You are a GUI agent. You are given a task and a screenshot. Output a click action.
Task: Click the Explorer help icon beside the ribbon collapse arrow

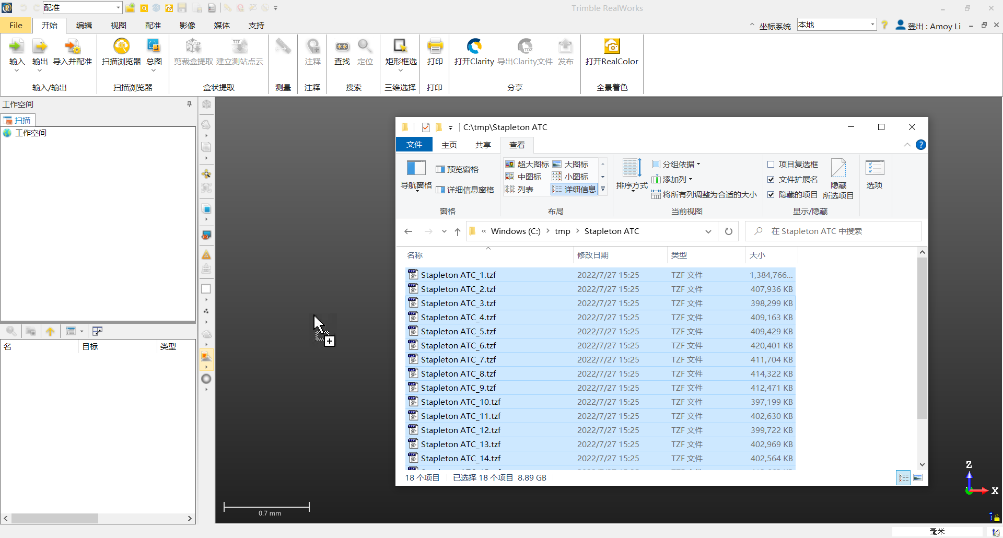[x=920, y=145]
